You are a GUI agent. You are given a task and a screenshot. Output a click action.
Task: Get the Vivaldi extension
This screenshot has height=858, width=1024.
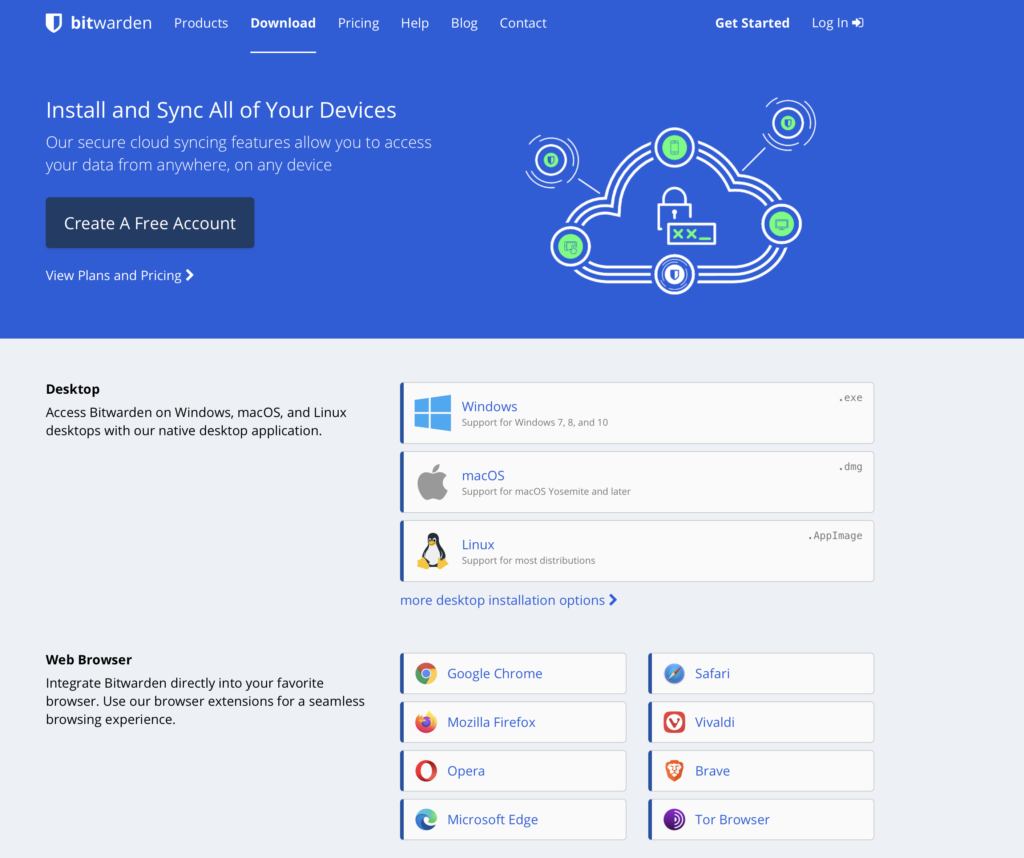pyautogui.click(x=761, y=722)
